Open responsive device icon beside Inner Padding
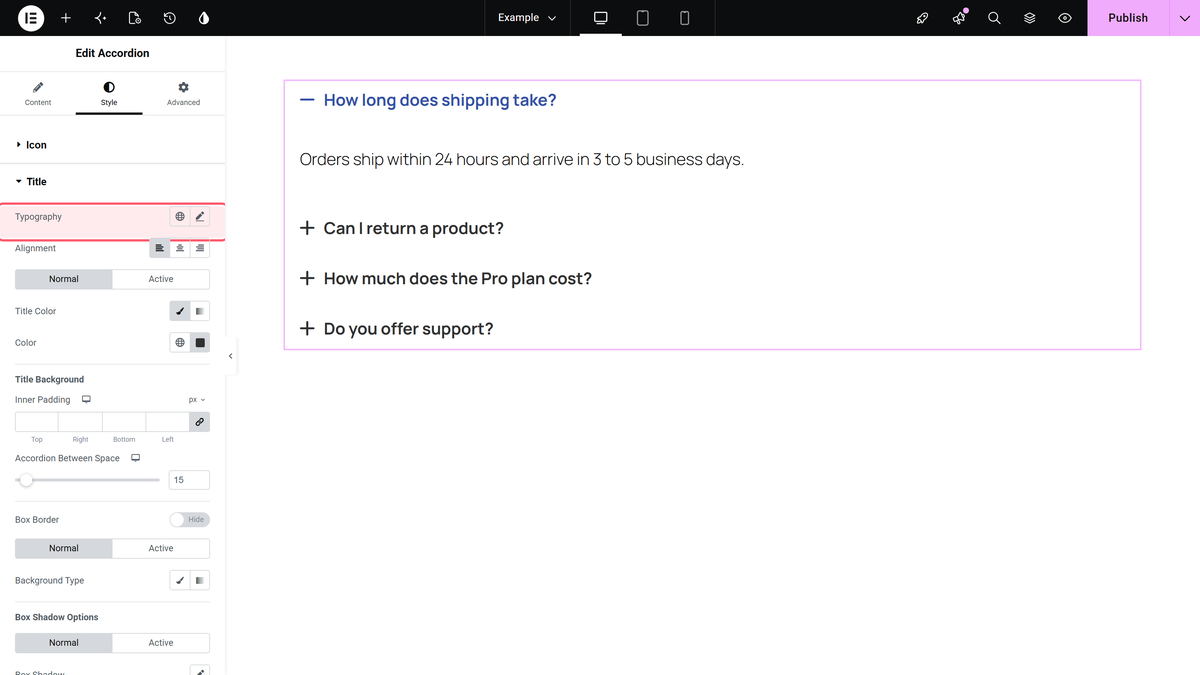The image size is (1200, 675). (x=86, y=399)
